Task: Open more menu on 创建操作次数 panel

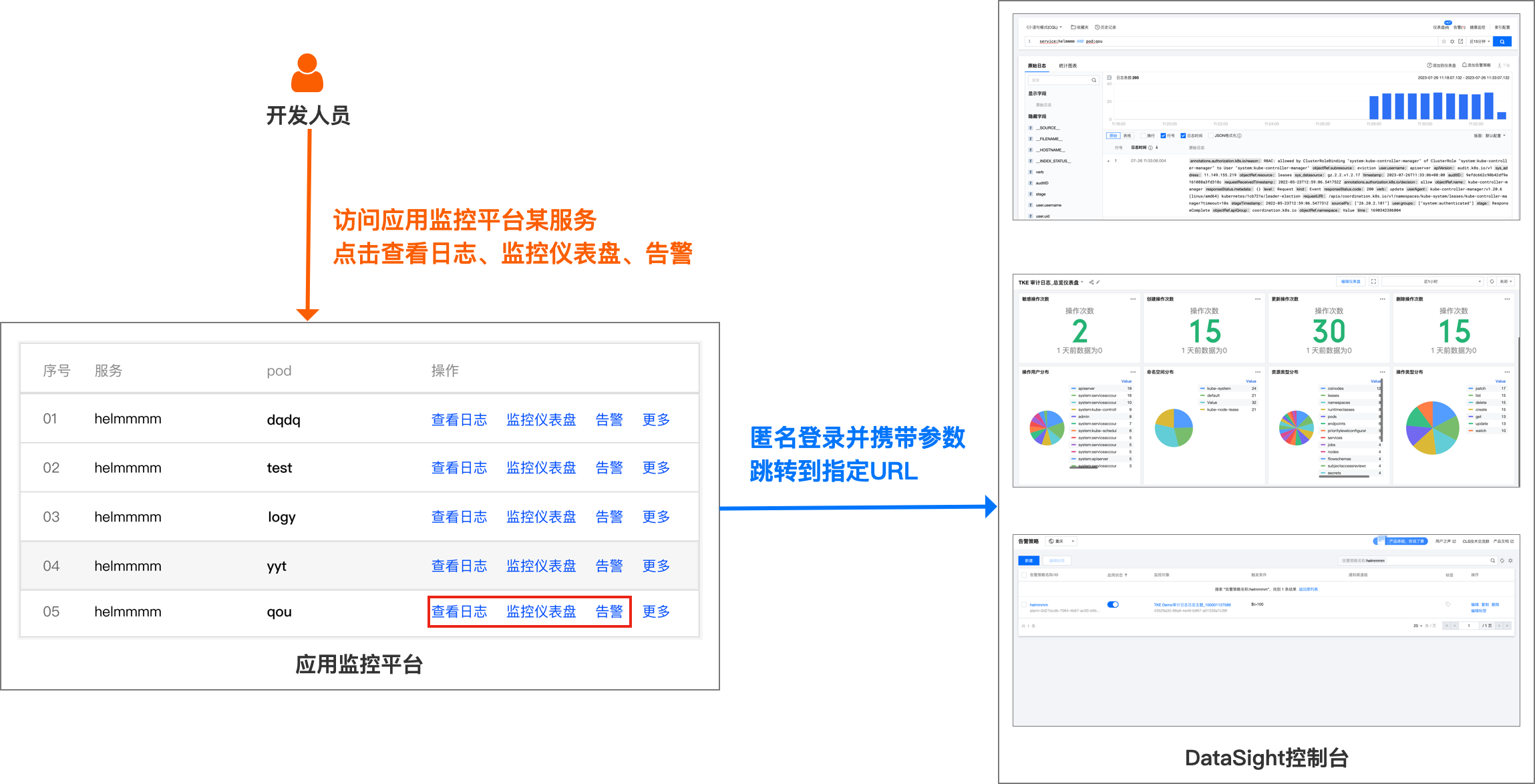Action: pyautogui.click(x=1258, y=299)
